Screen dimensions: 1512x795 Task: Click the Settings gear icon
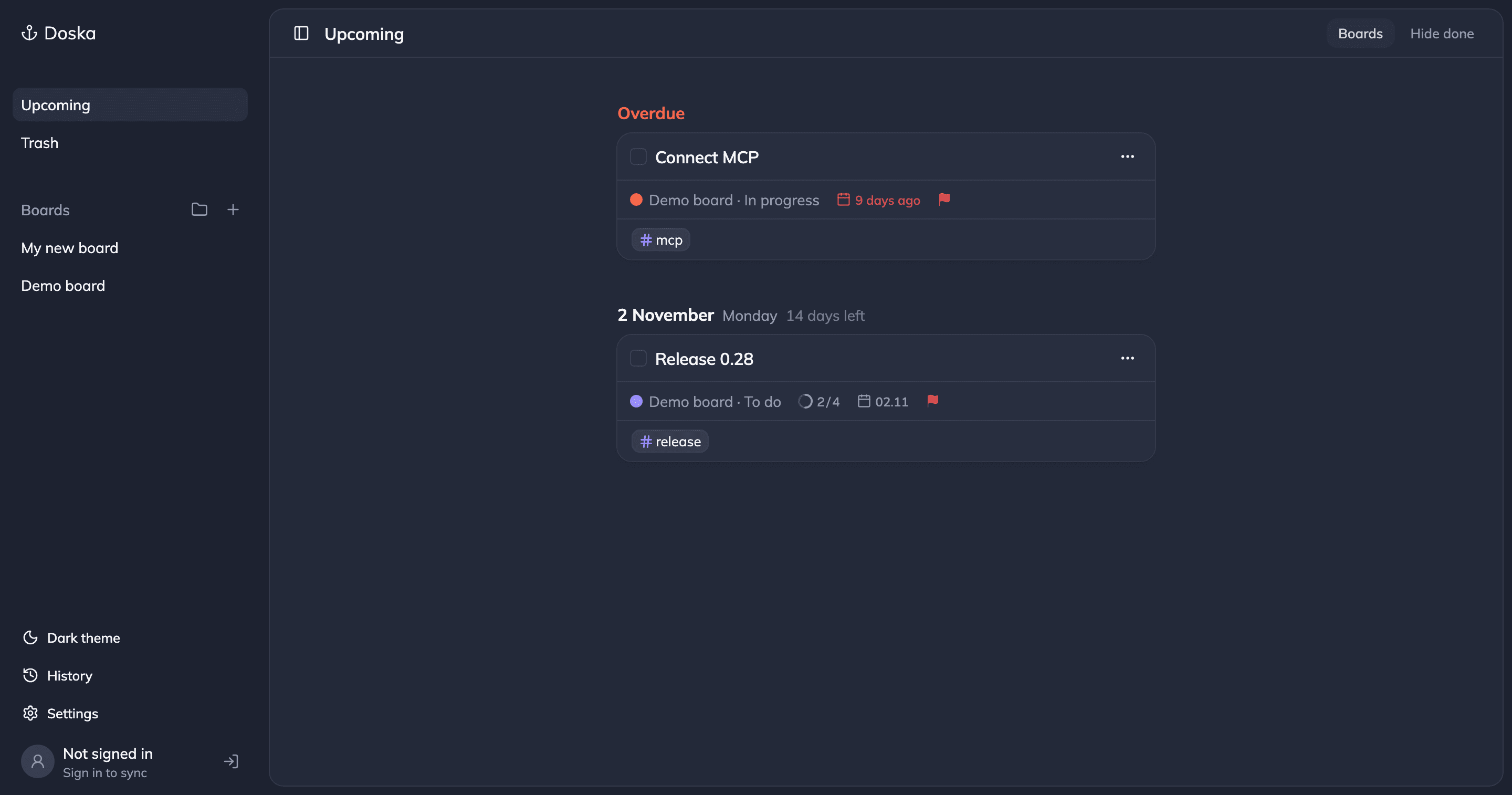30,714
